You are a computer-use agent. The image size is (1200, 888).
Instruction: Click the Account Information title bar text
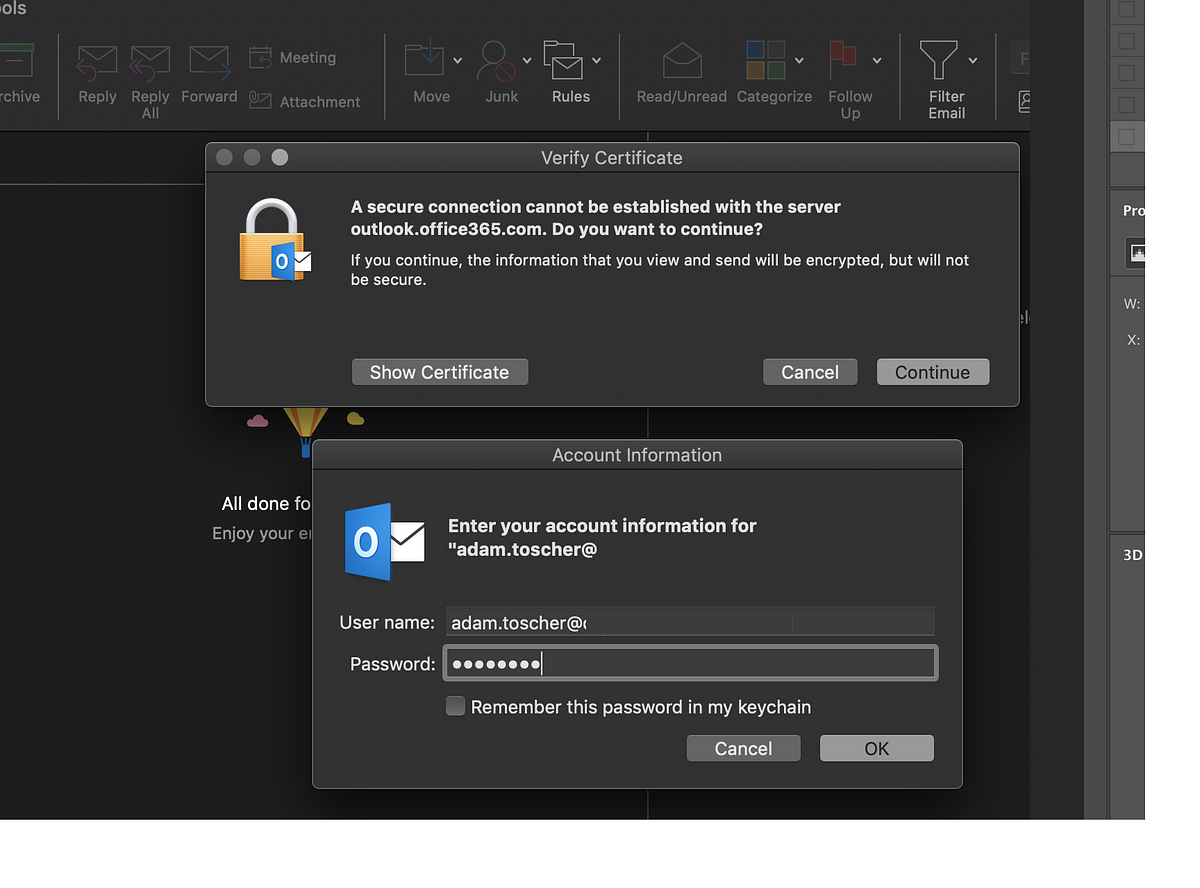[637, 455]
